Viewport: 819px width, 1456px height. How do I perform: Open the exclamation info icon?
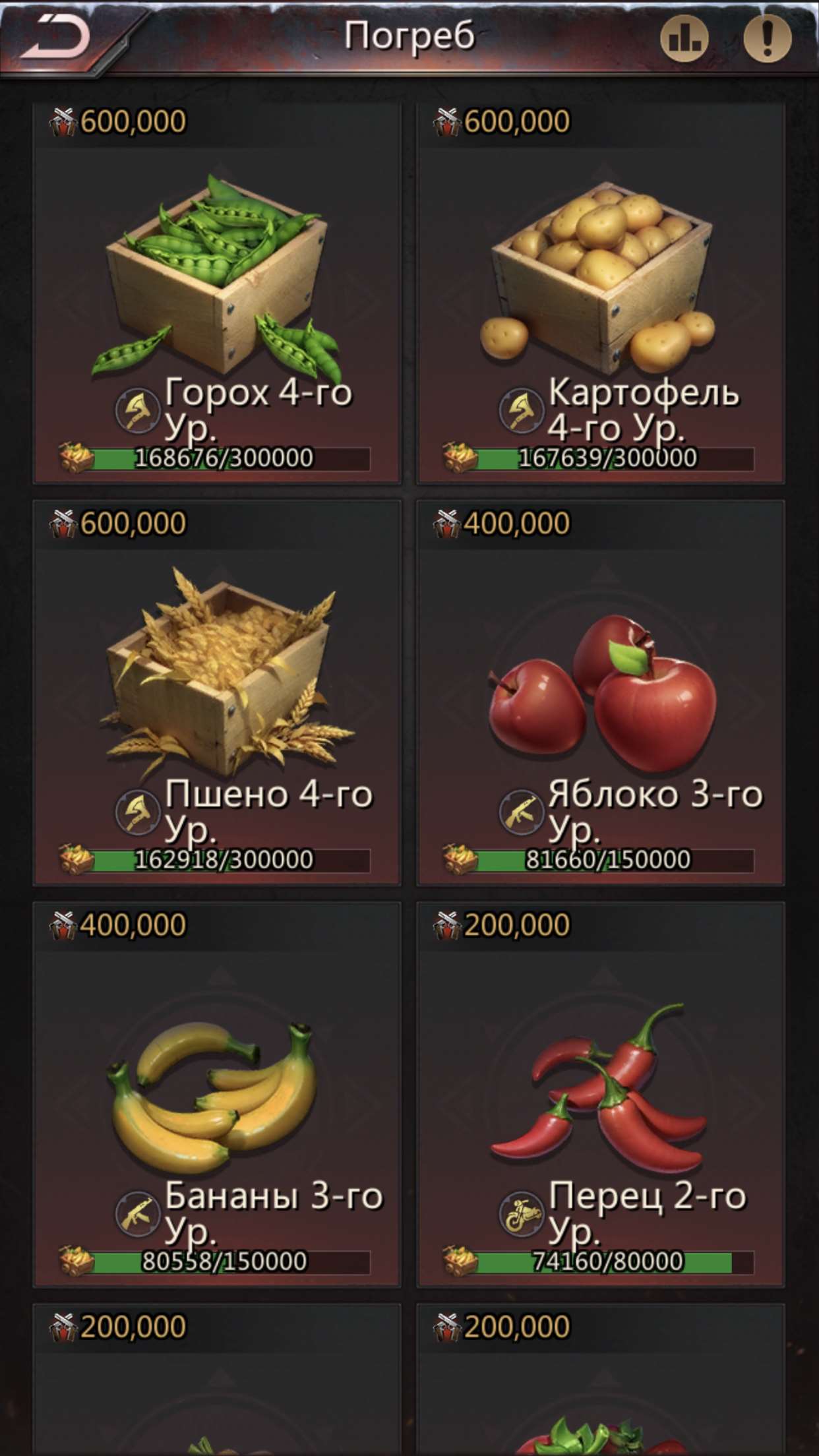(768, 38)
